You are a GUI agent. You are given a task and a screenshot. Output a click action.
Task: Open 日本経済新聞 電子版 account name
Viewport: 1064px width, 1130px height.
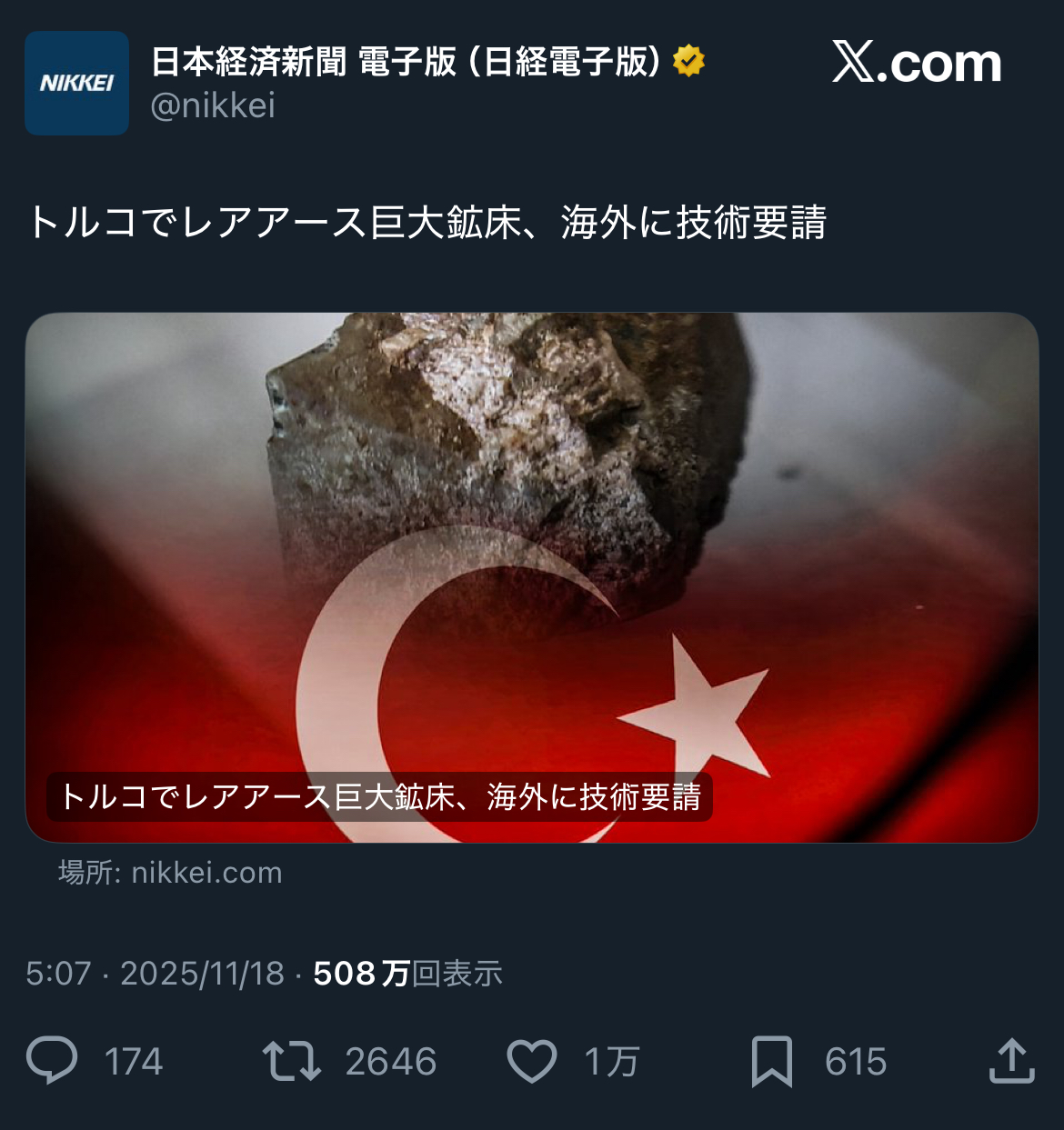pos(406,61)
